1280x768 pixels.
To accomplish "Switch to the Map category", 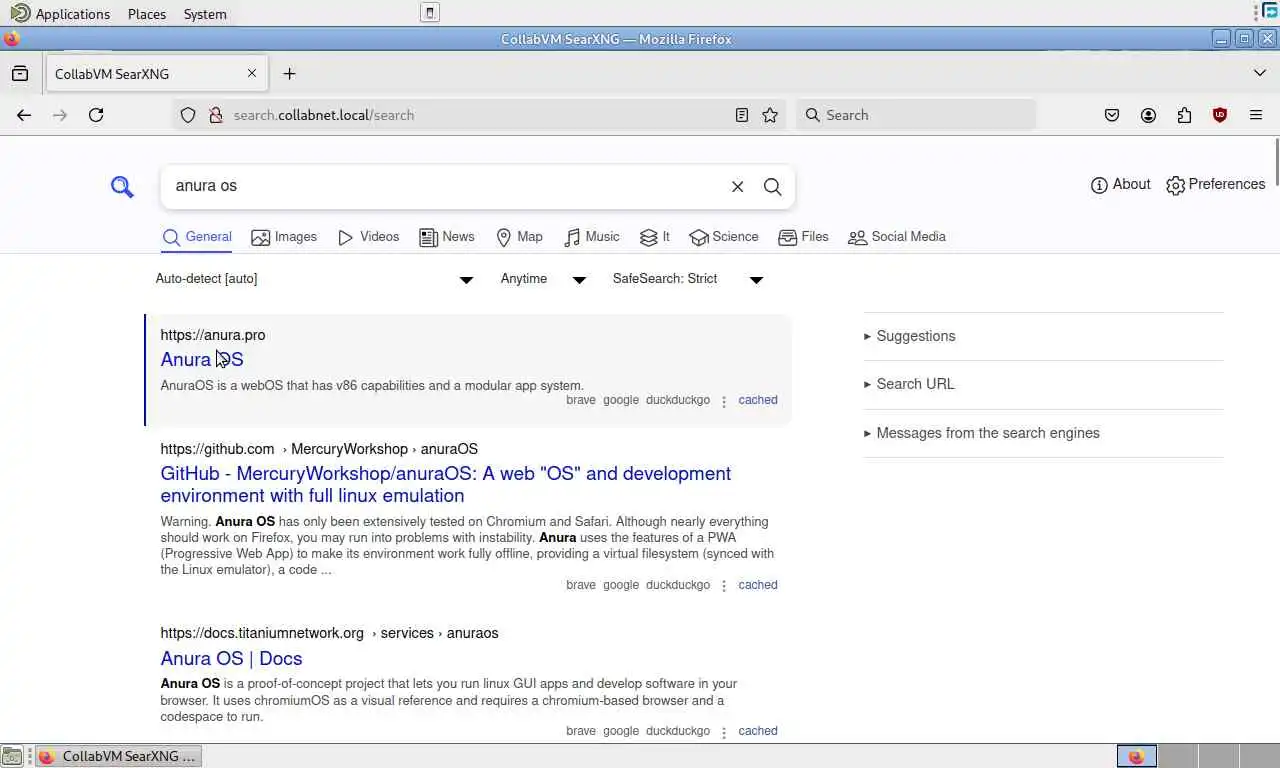I will pyautogui.click(x=519, y=237).
